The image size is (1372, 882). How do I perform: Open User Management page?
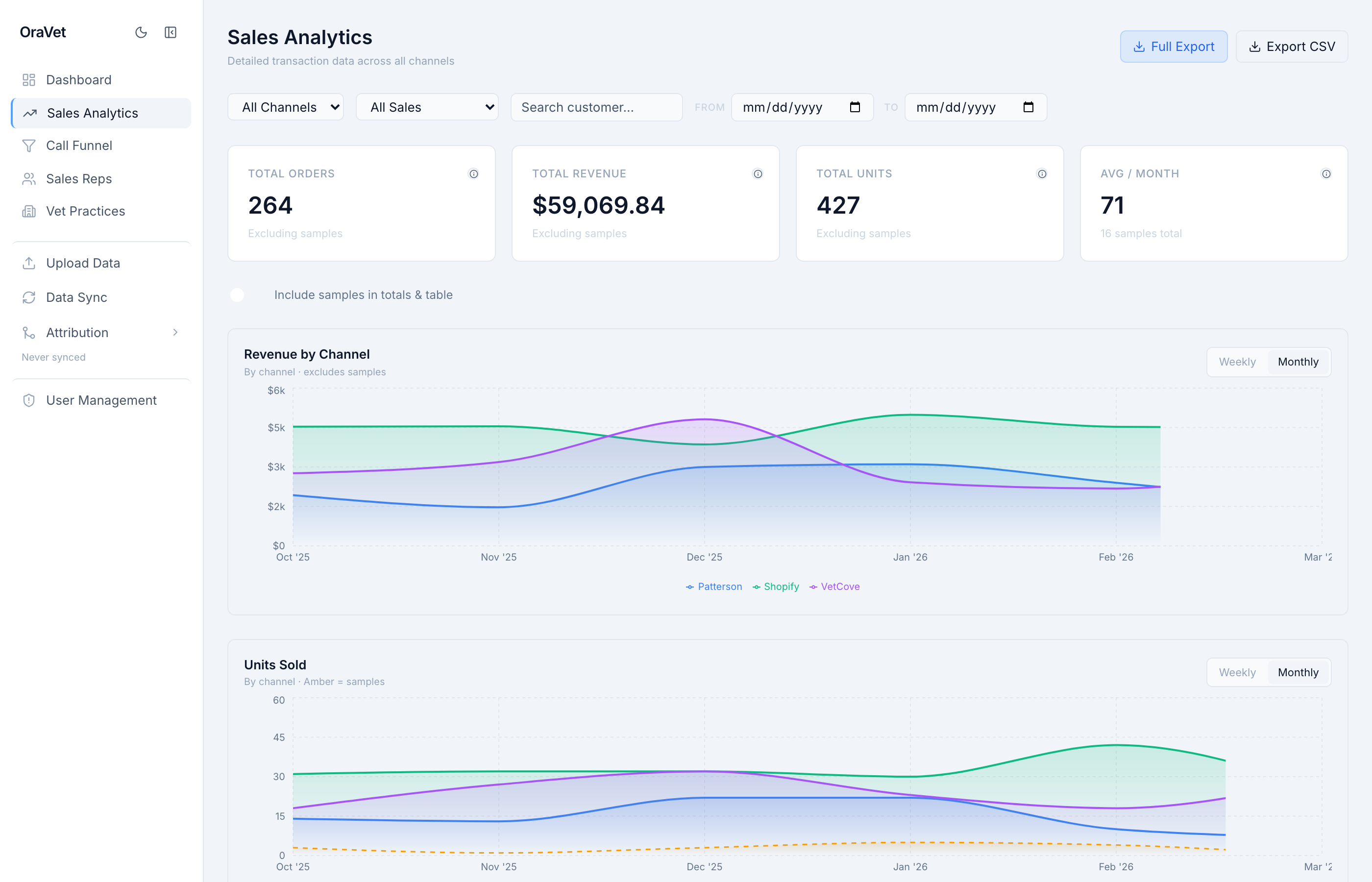101,400
